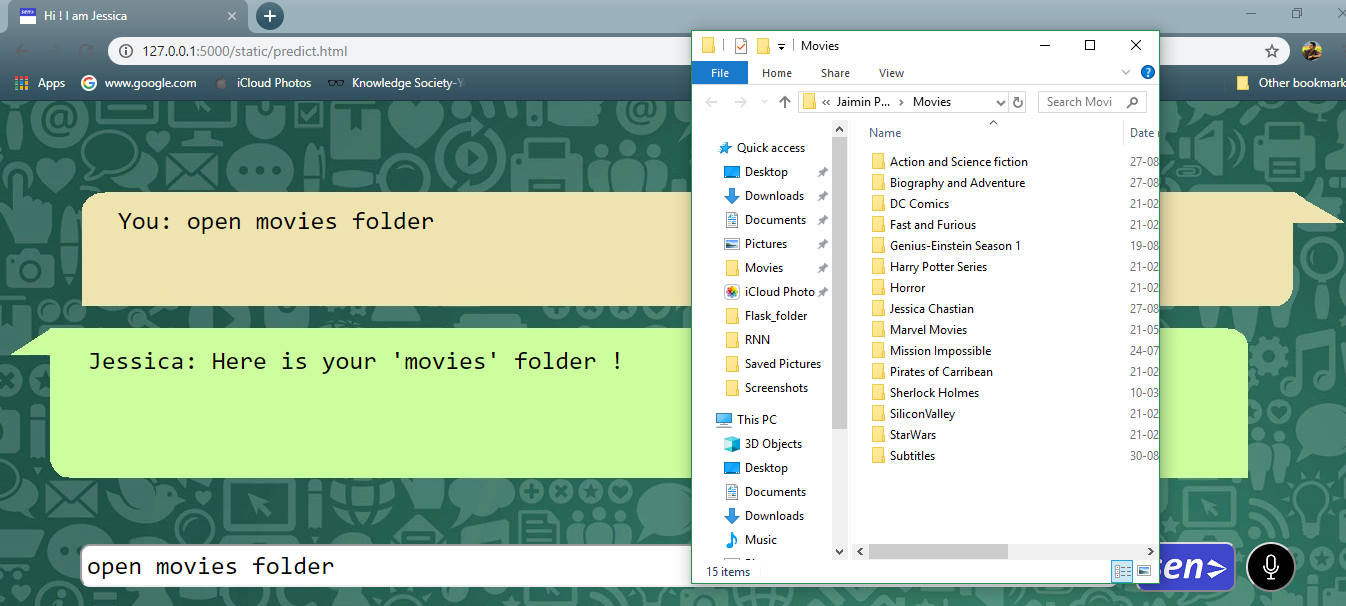Viewport: 1346px width, 606px height.
Task: Open Customize Quick Access Toolbar dropdown
Action: coord(781,46)
